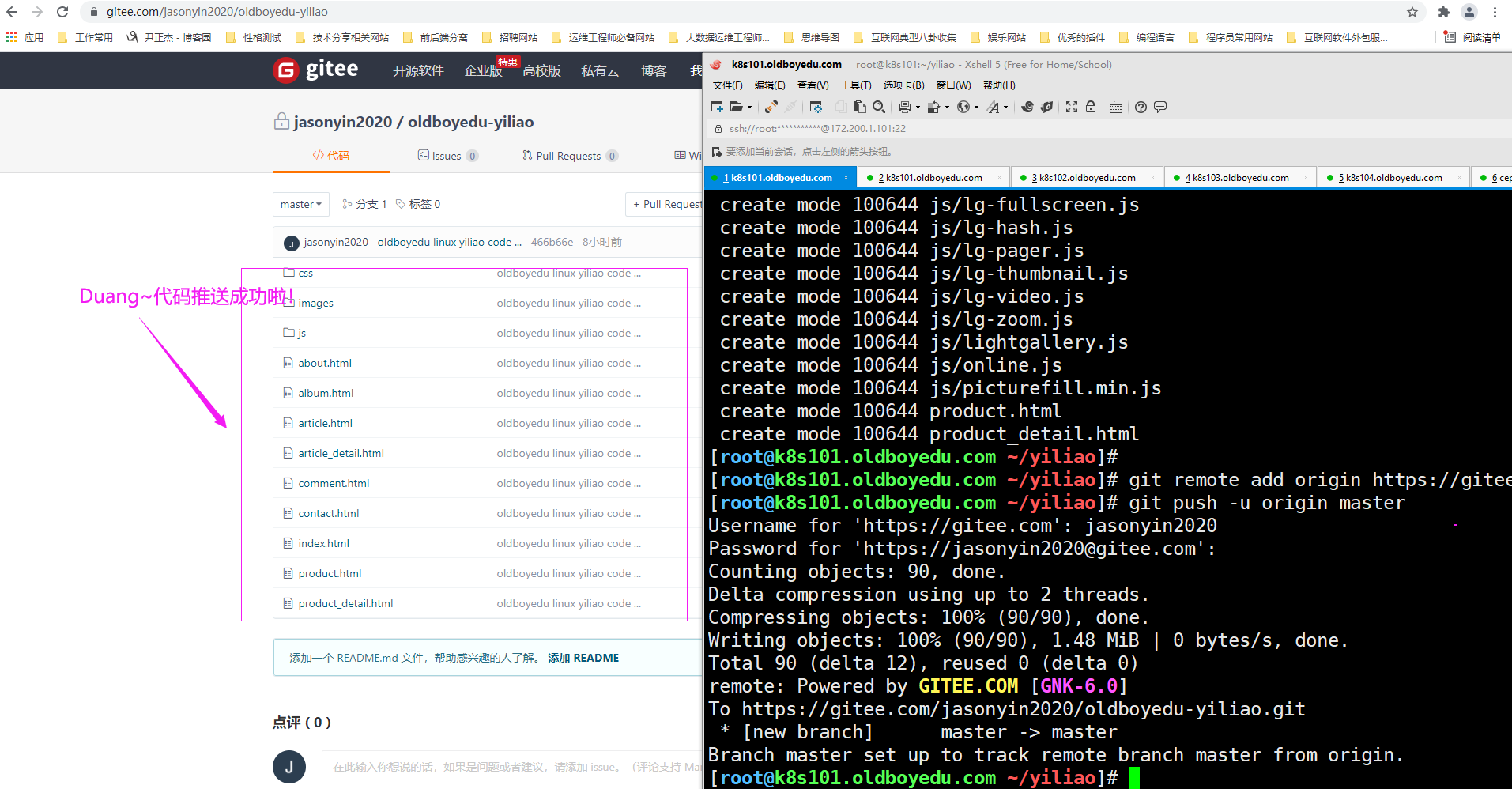Bookmark page with the star icon
Screen dimensions: 1512x789
[x=1412, y=12]
